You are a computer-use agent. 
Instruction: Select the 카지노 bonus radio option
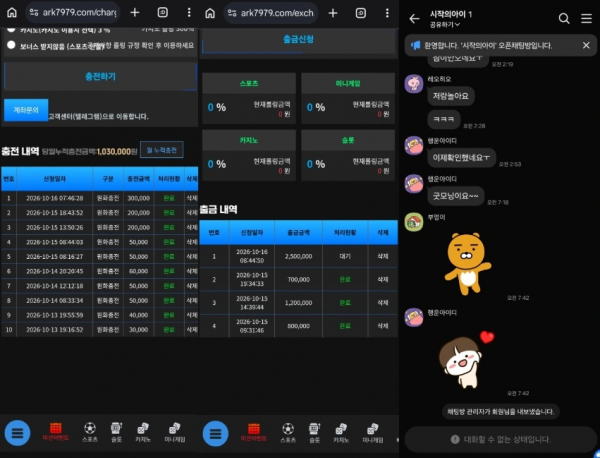coord(11,28)
